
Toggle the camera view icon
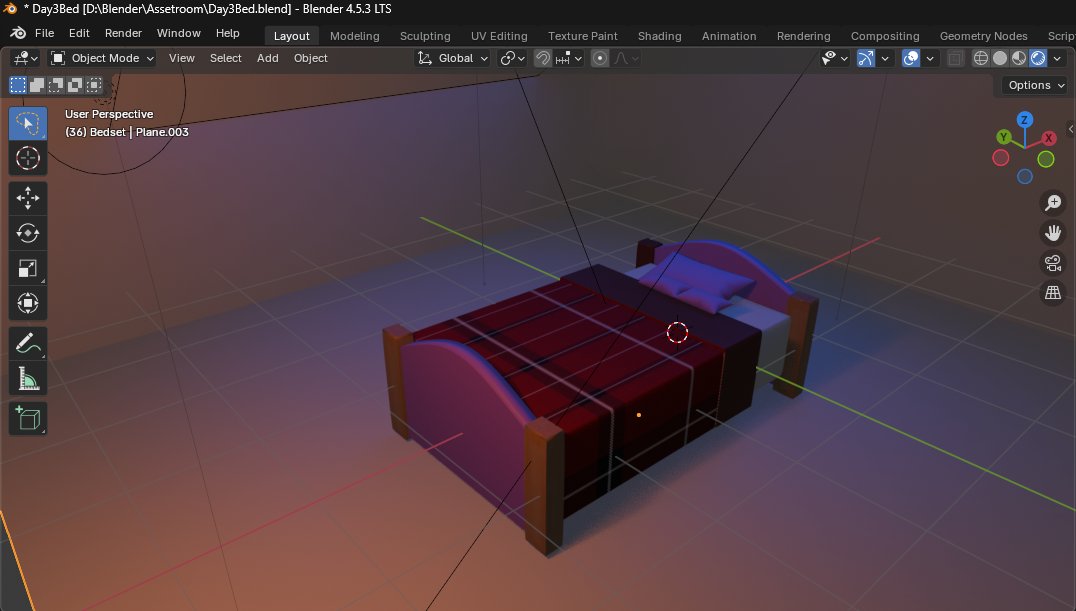point(1053,263)
